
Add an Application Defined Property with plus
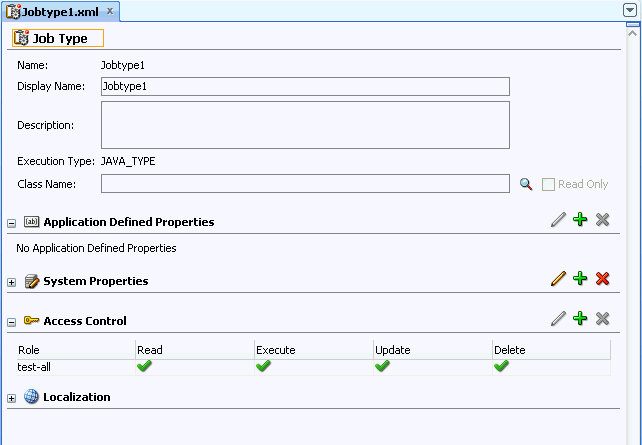pos(580,219)
